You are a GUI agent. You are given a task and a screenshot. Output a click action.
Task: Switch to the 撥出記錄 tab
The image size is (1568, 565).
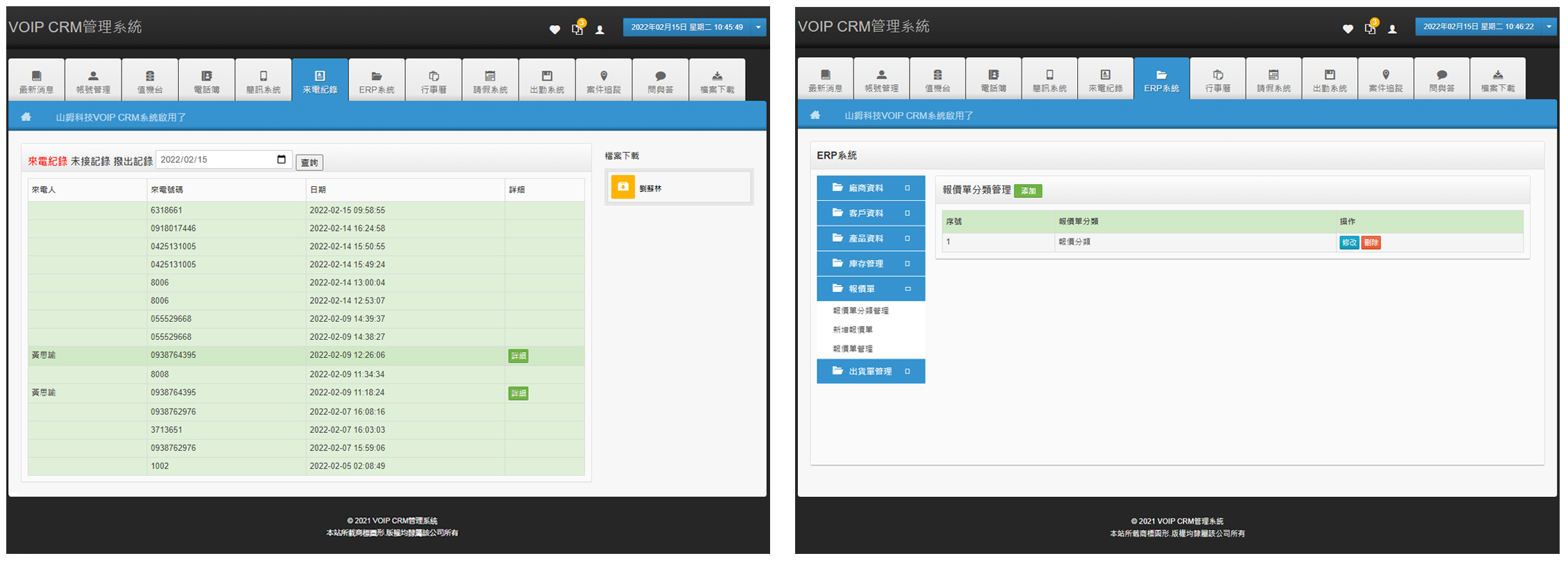(x=133, y=161)
